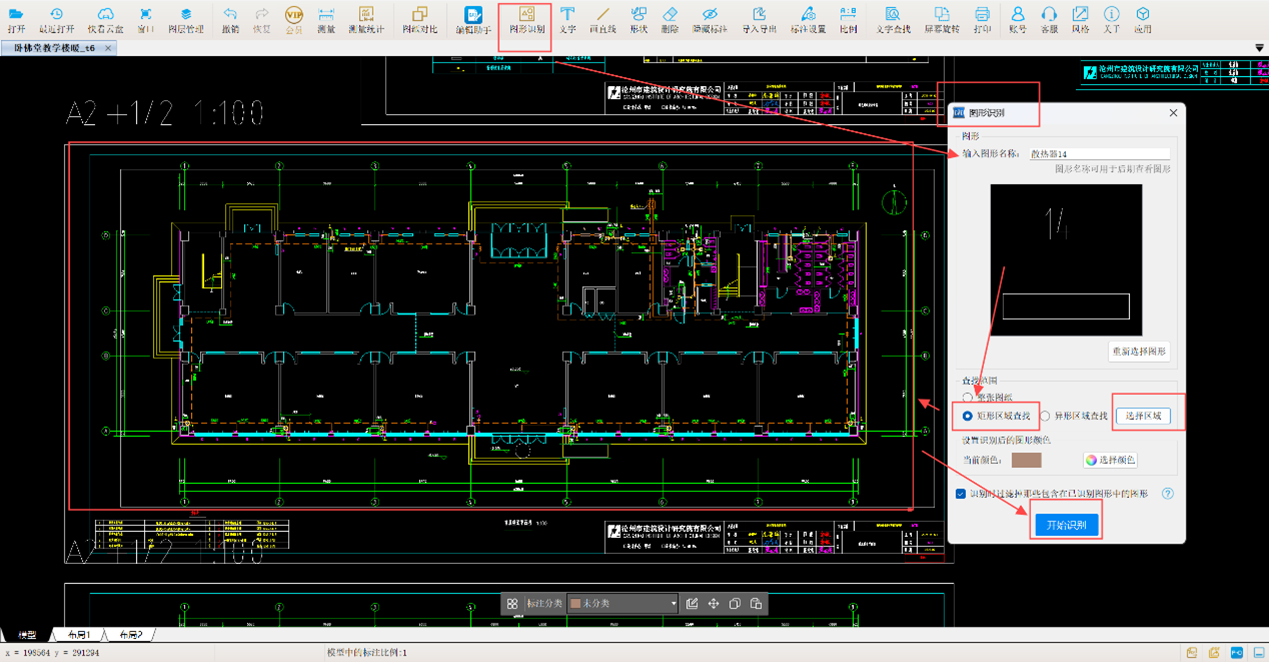Open 文字查找 text search tool
The image size is (1269, 662).
coord(892,18)
